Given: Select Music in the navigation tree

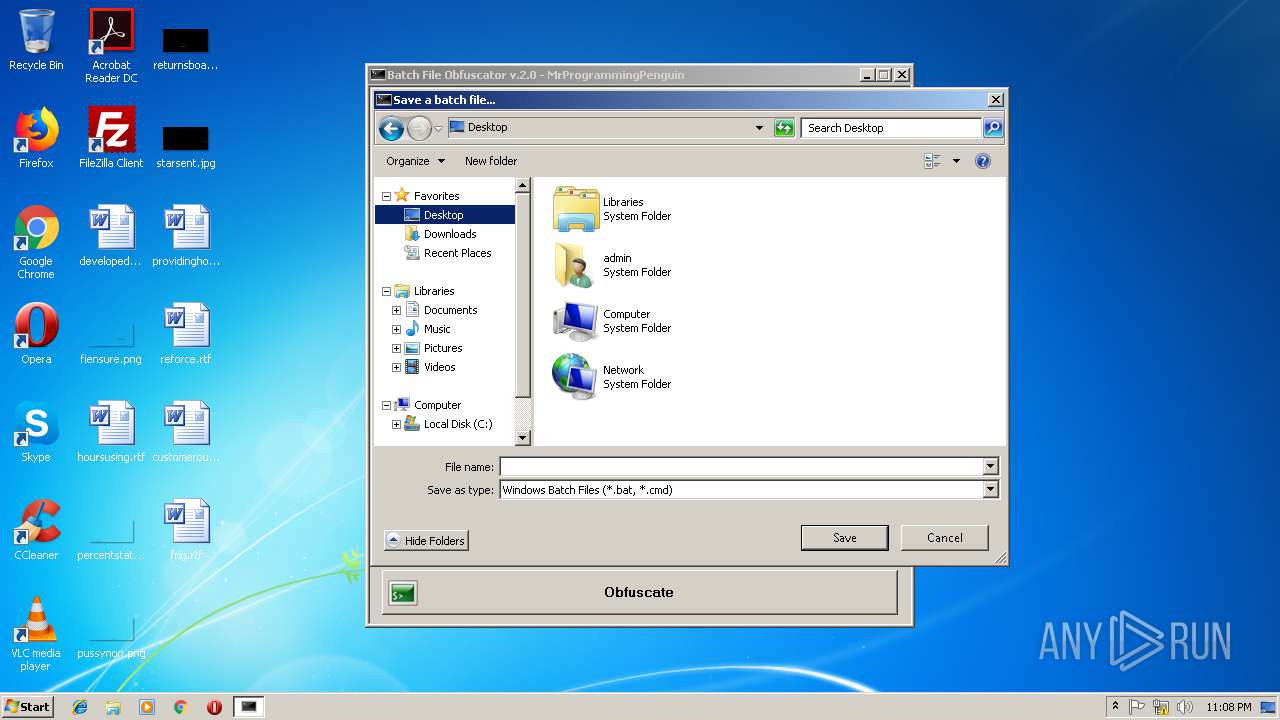Looking at the screenshot, I should (437, 329).
